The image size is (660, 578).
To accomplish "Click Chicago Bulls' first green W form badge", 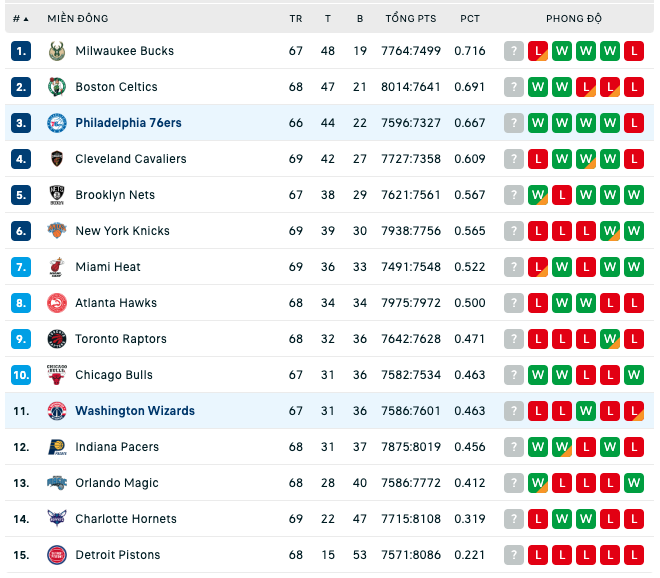I will click(x=538, y=375).
